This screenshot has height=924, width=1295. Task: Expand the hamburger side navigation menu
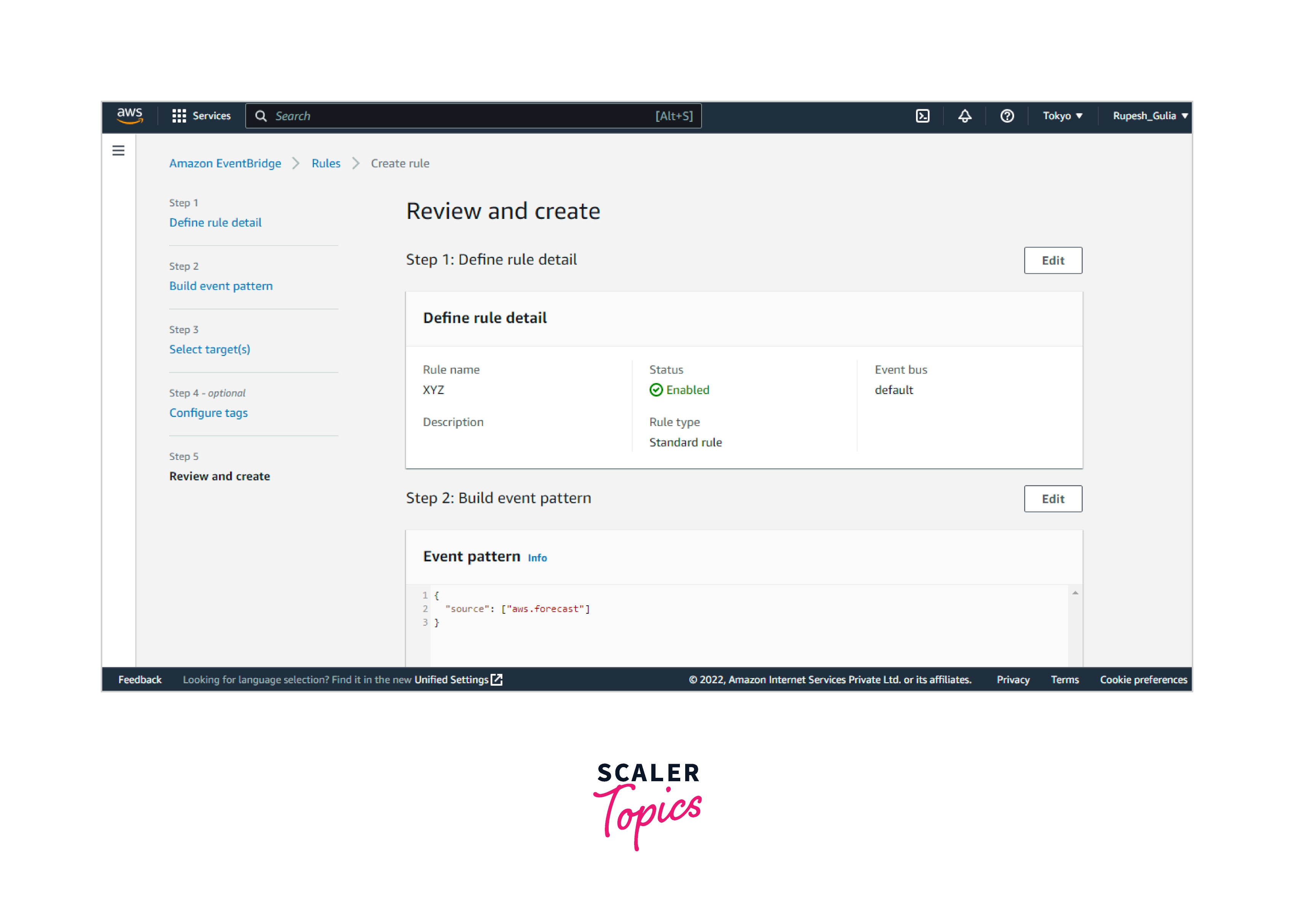pyautogui.click(x=118, y=151)
